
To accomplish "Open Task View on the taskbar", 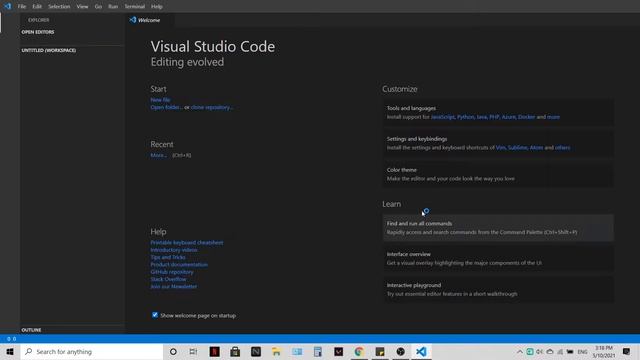I will tap(193, 351).
